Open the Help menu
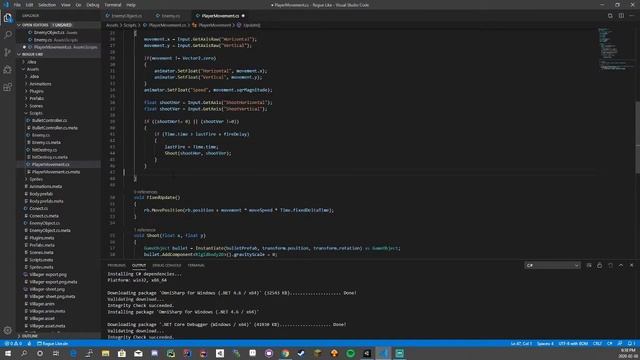The width and height of the screenshot is (640, 360). pos(131,5)
